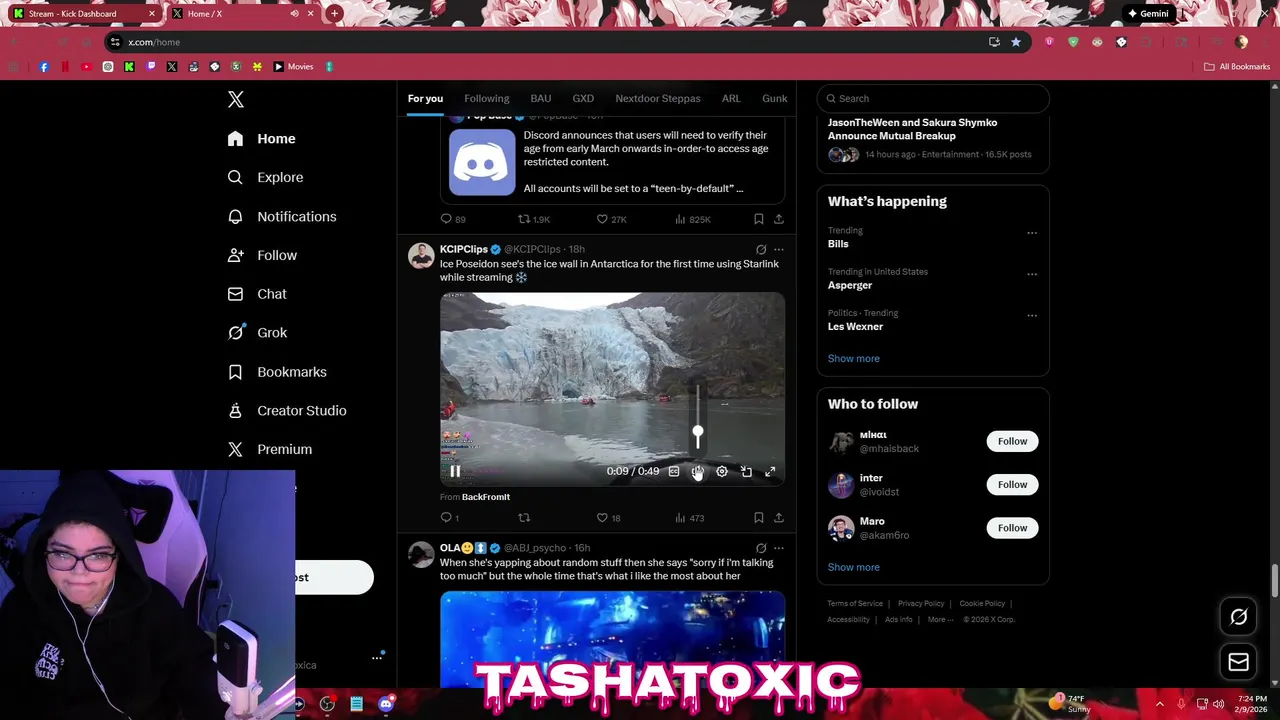Share the KCIPClips post
The image size is (1280, 720).
(779, 518)
